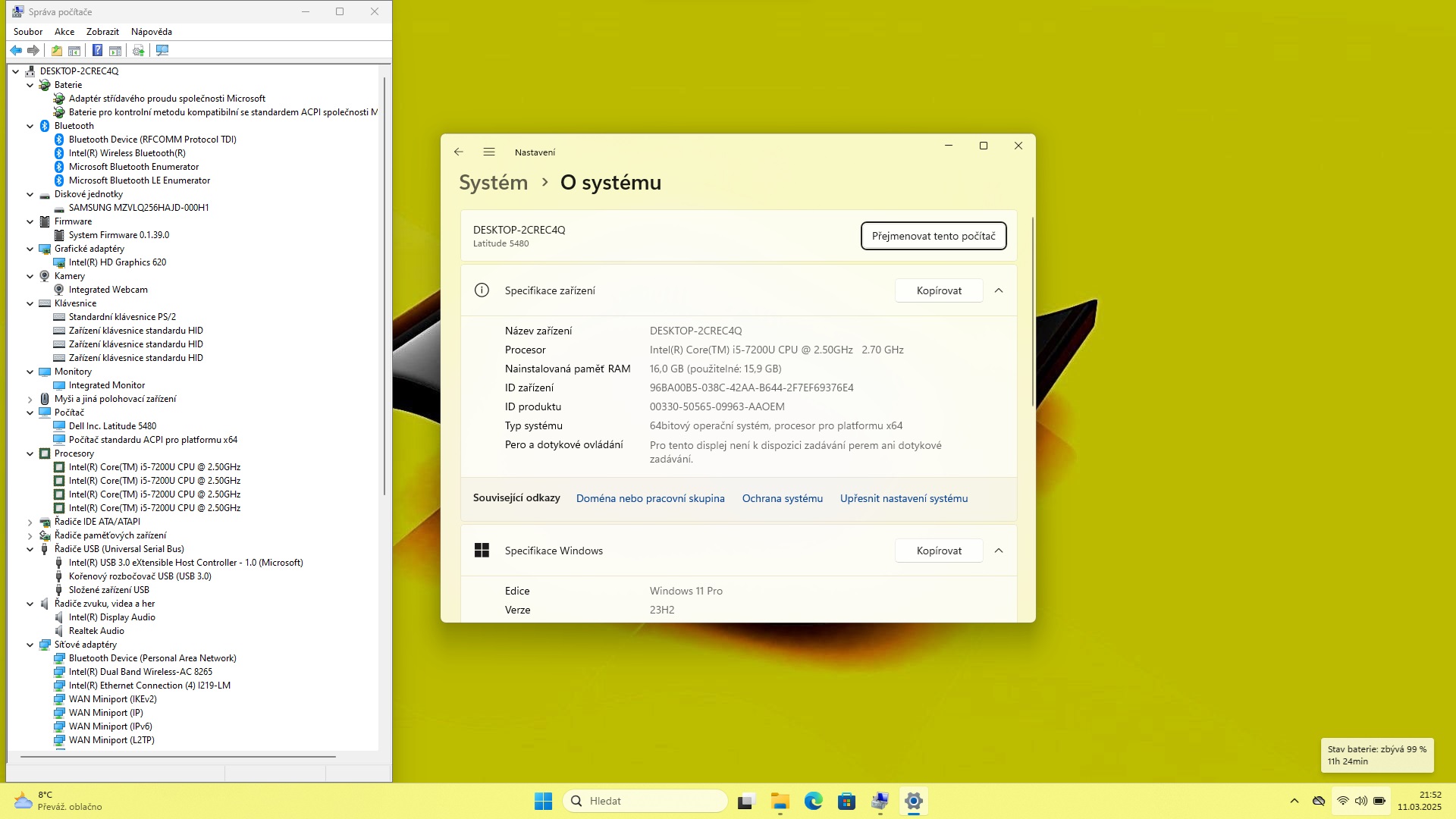
Task: Collapse the Procesory tree node
Action: click(30, 453)
